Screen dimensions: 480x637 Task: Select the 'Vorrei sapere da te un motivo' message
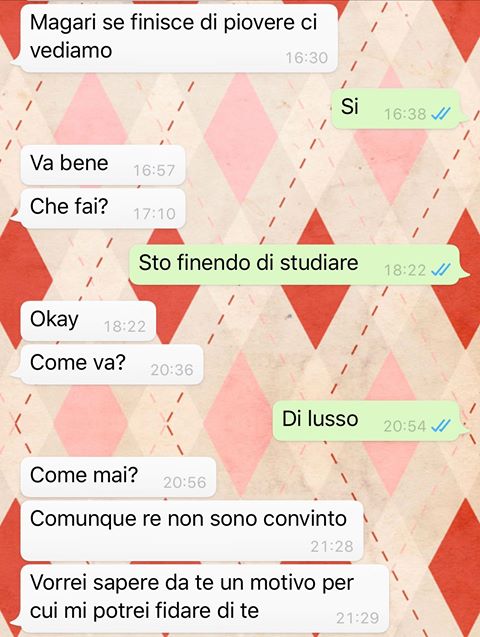[205, 598]
